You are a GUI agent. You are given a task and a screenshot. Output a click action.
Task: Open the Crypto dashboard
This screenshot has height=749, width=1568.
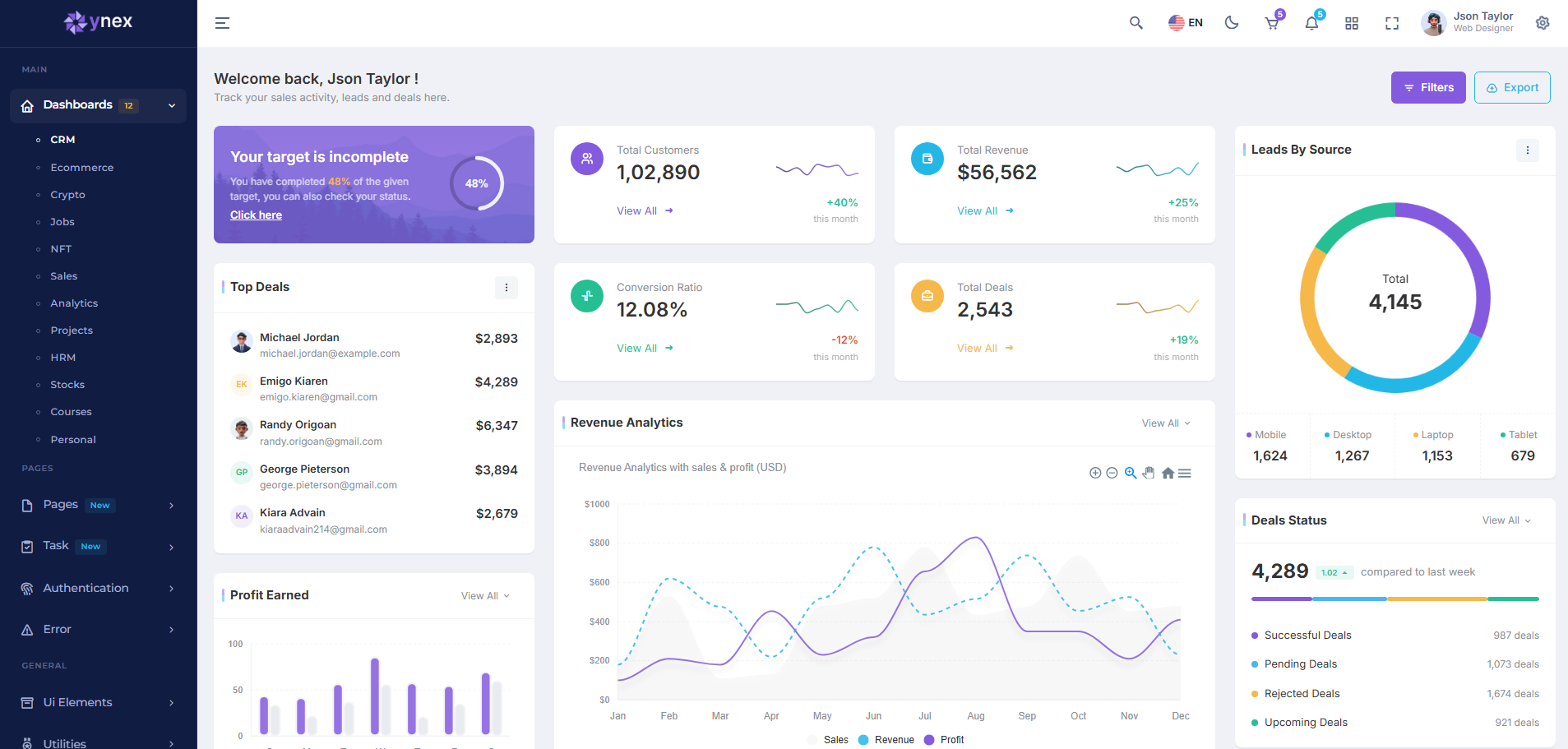point(67,195)
